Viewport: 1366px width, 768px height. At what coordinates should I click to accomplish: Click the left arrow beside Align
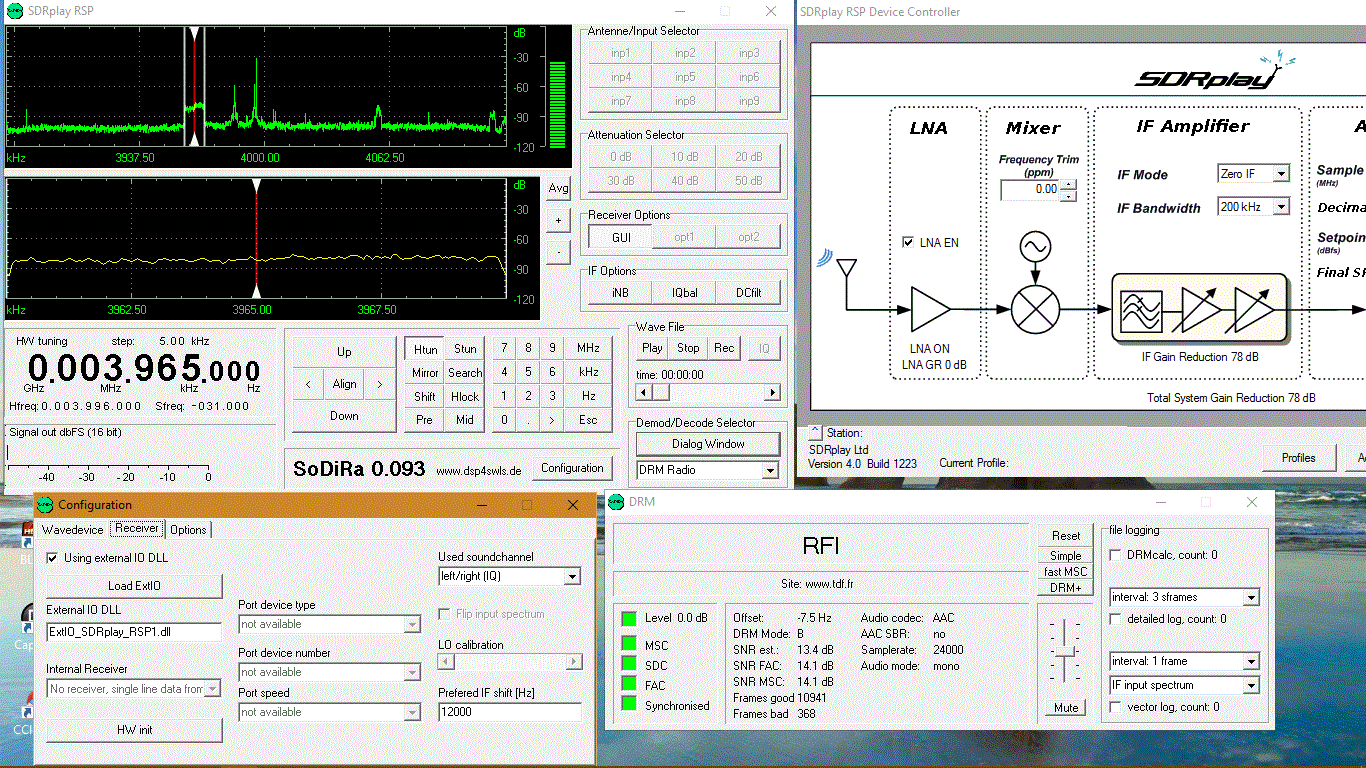(308, 384)
